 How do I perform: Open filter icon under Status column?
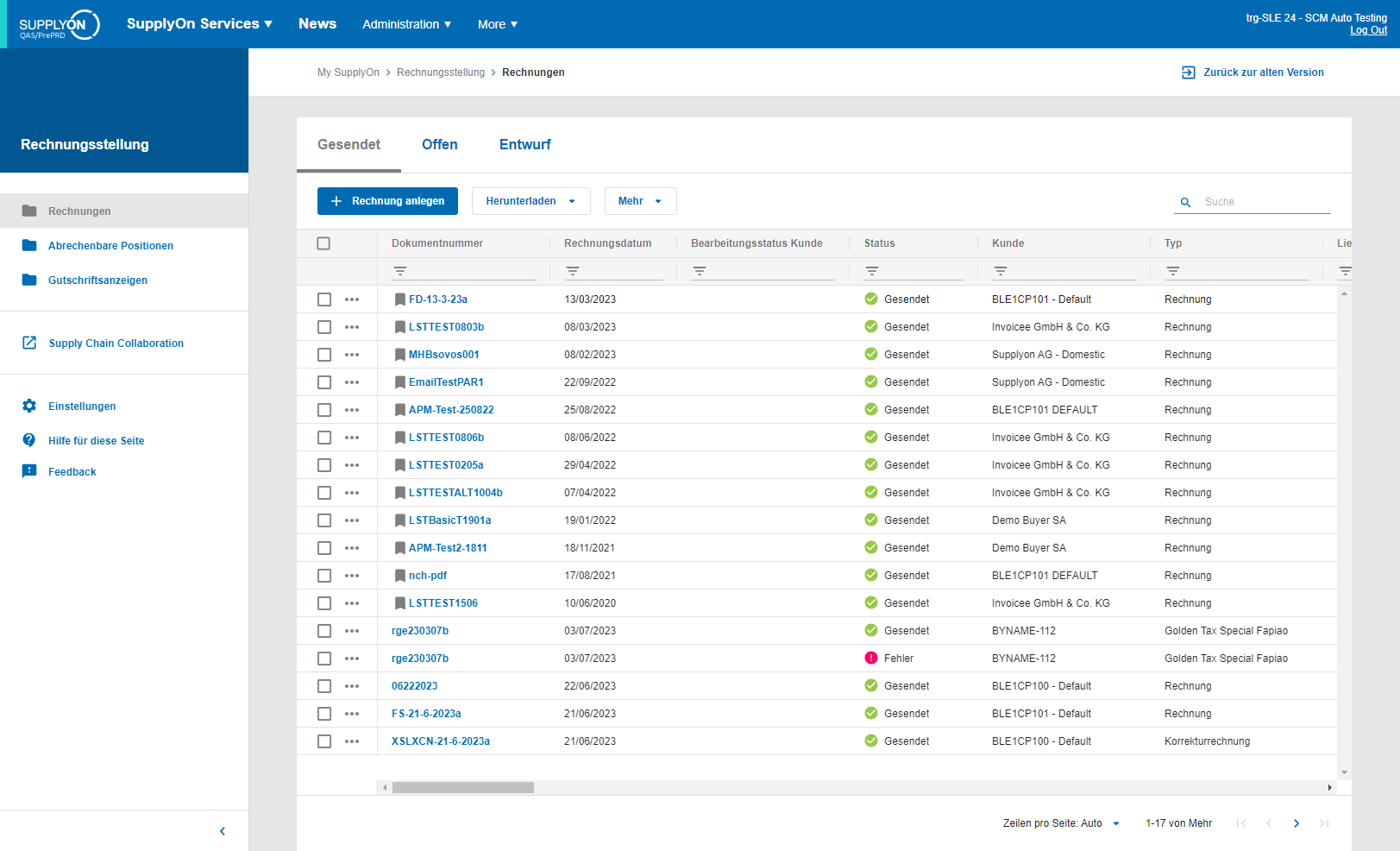(872, 271)
